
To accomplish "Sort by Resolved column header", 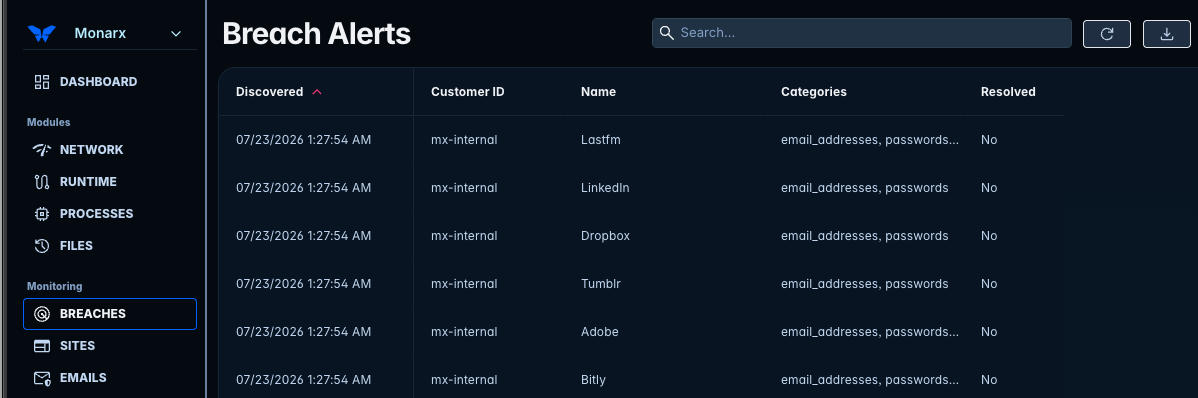I will (x=1009, y=92).
